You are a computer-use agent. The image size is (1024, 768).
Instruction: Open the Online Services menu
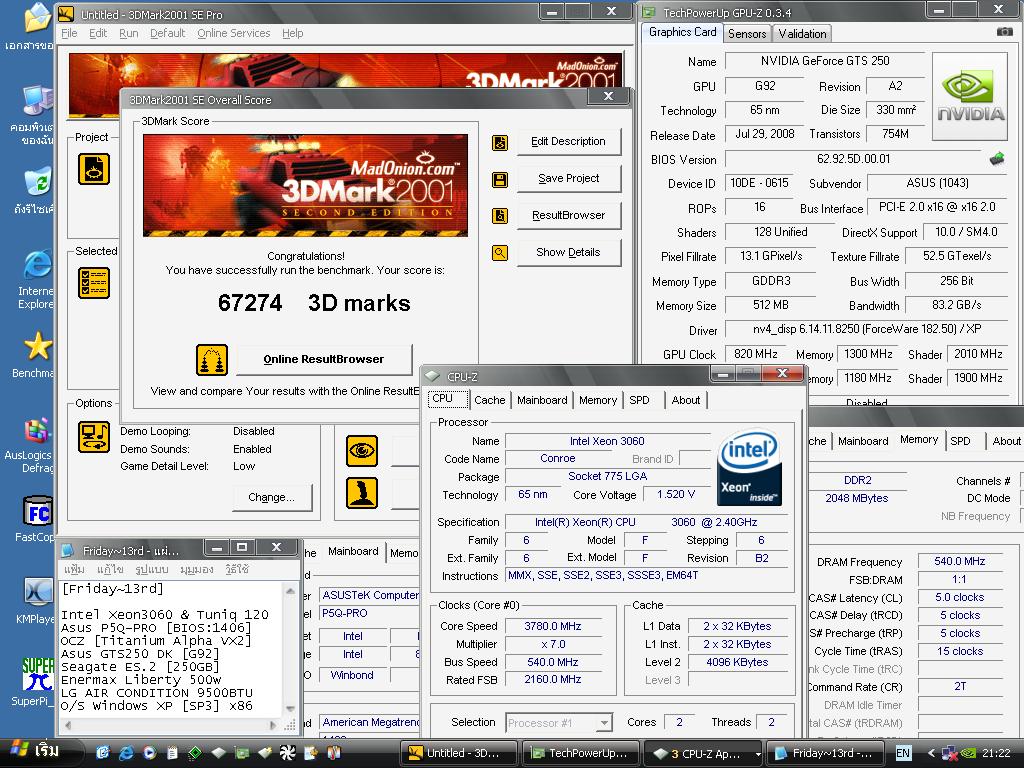tap(233, 33)
